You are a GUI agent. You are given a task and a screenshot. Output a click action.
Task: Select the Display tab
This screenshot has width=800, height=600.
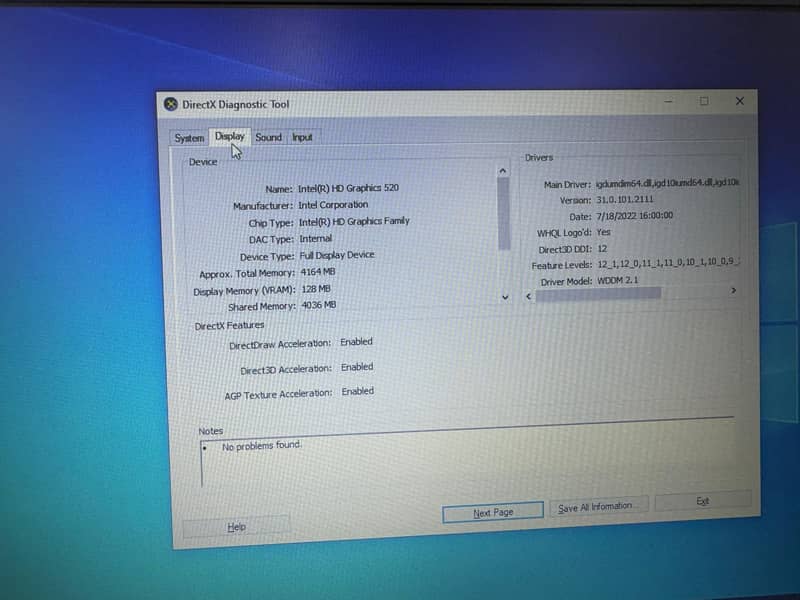230,136
